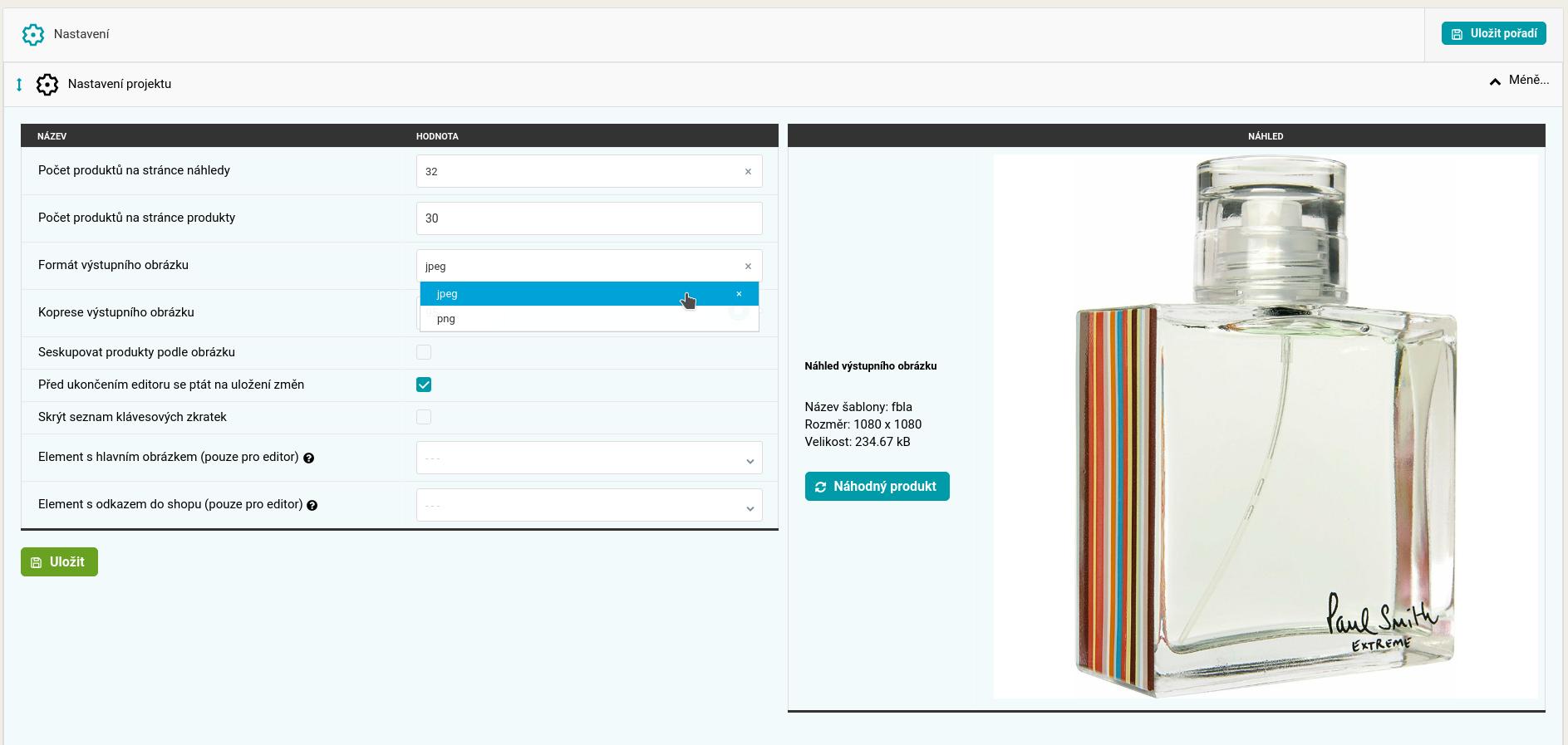The image size is (1568, 745).
Task: Click the "Uložit pořadí" button
Action: click(1493, 33)
